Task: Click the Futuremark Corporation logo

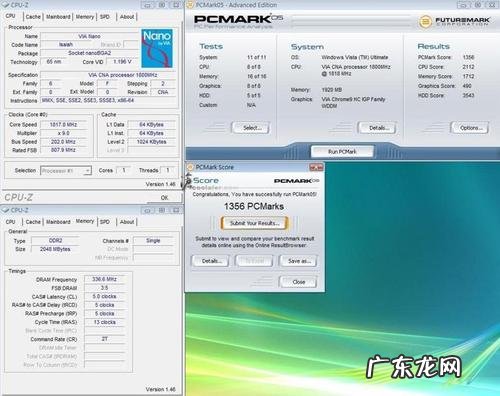Action: pos(454,22)
